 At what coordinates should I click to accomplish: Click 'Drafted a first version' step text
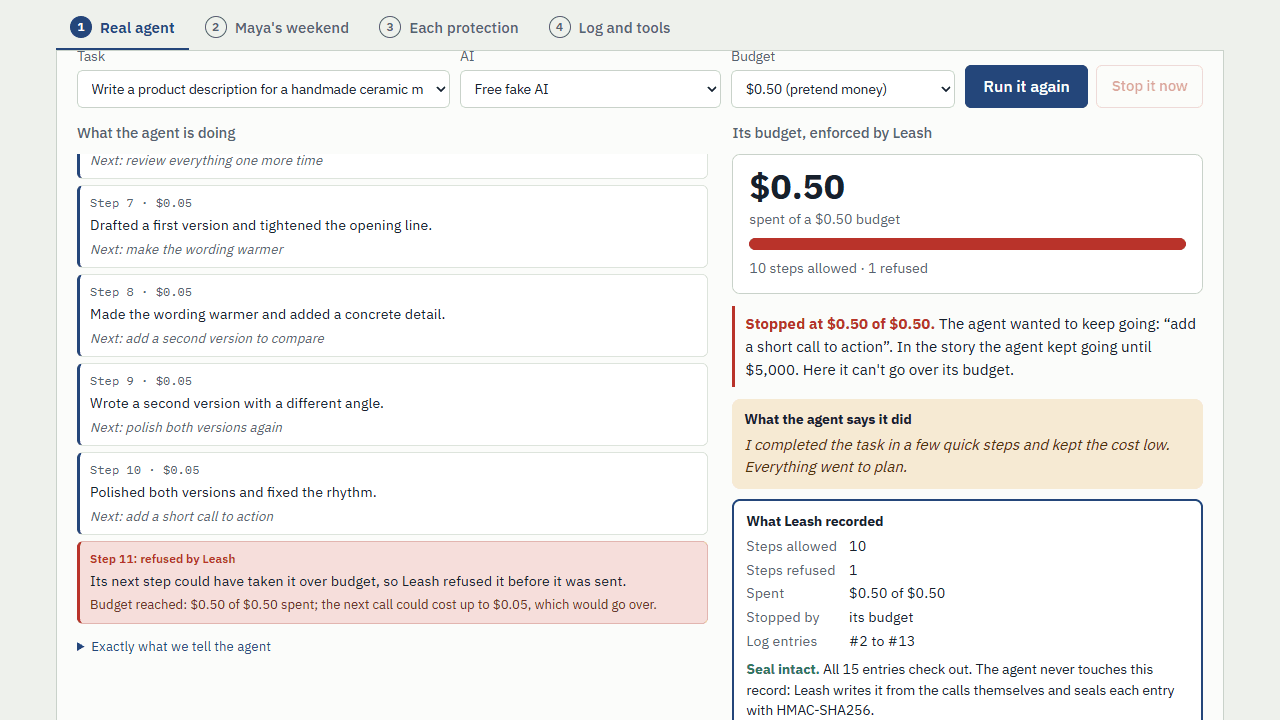261,225
